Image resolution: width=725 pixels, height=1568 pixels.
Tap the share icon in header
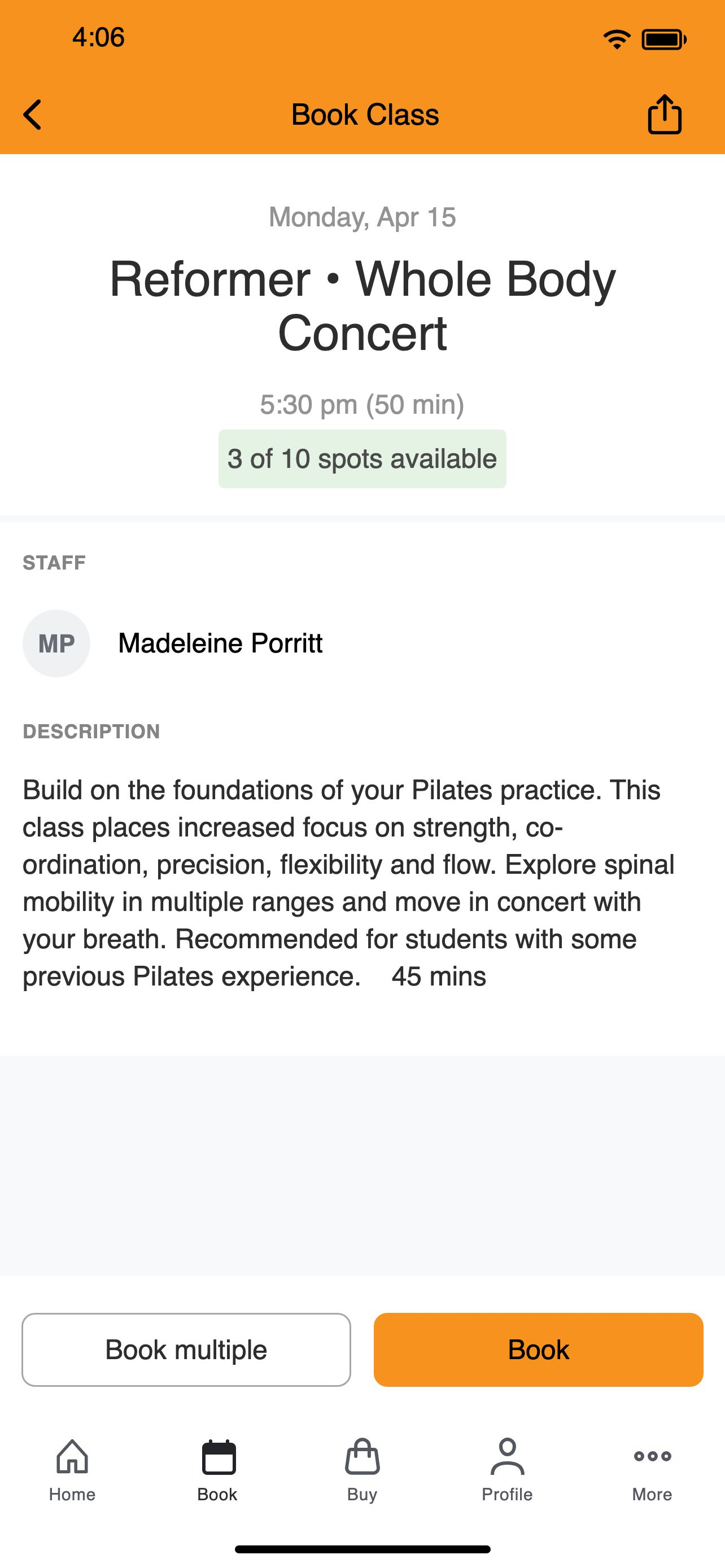[664, 114]
